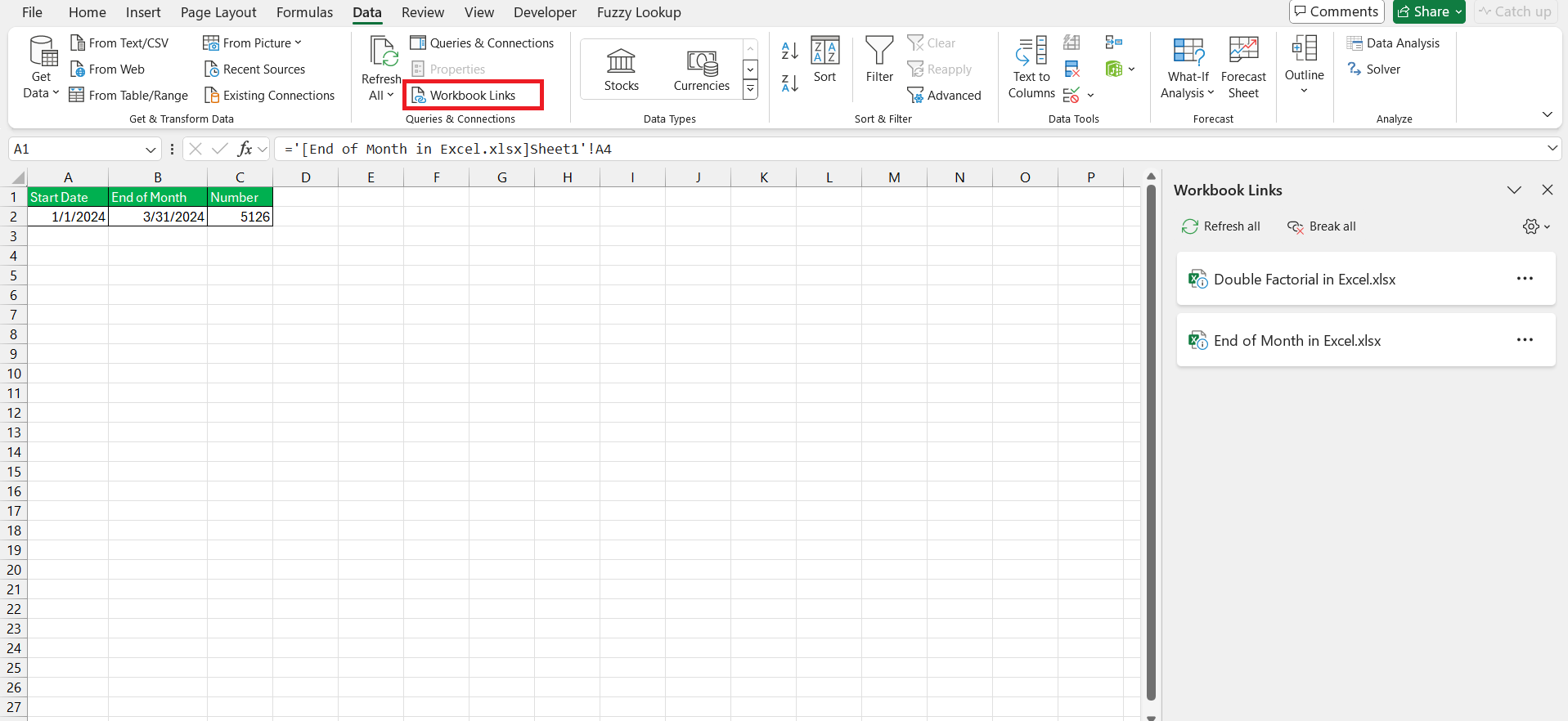Click the Select All corner triangle
The image size is (1568, 721).
coord(18,177)
